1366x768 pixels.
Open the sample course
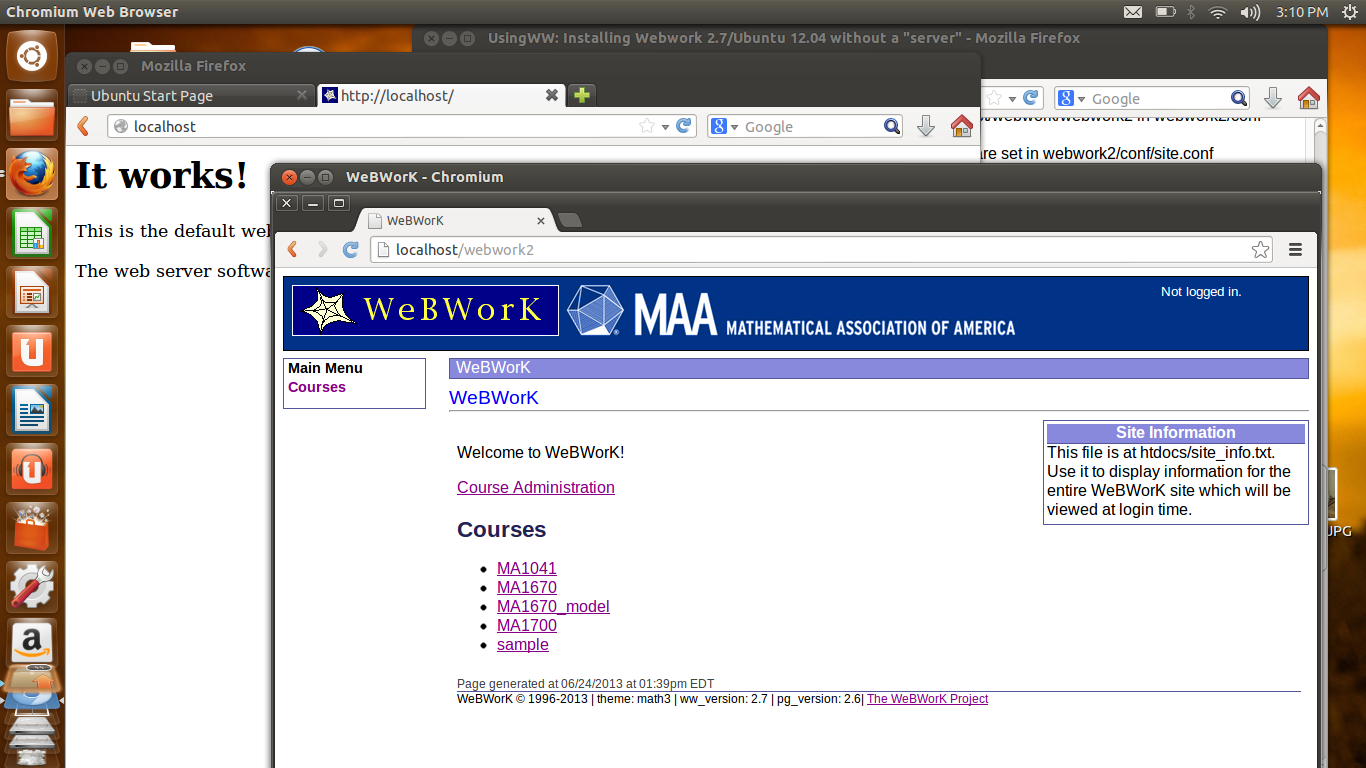click(x=523, y=644)
